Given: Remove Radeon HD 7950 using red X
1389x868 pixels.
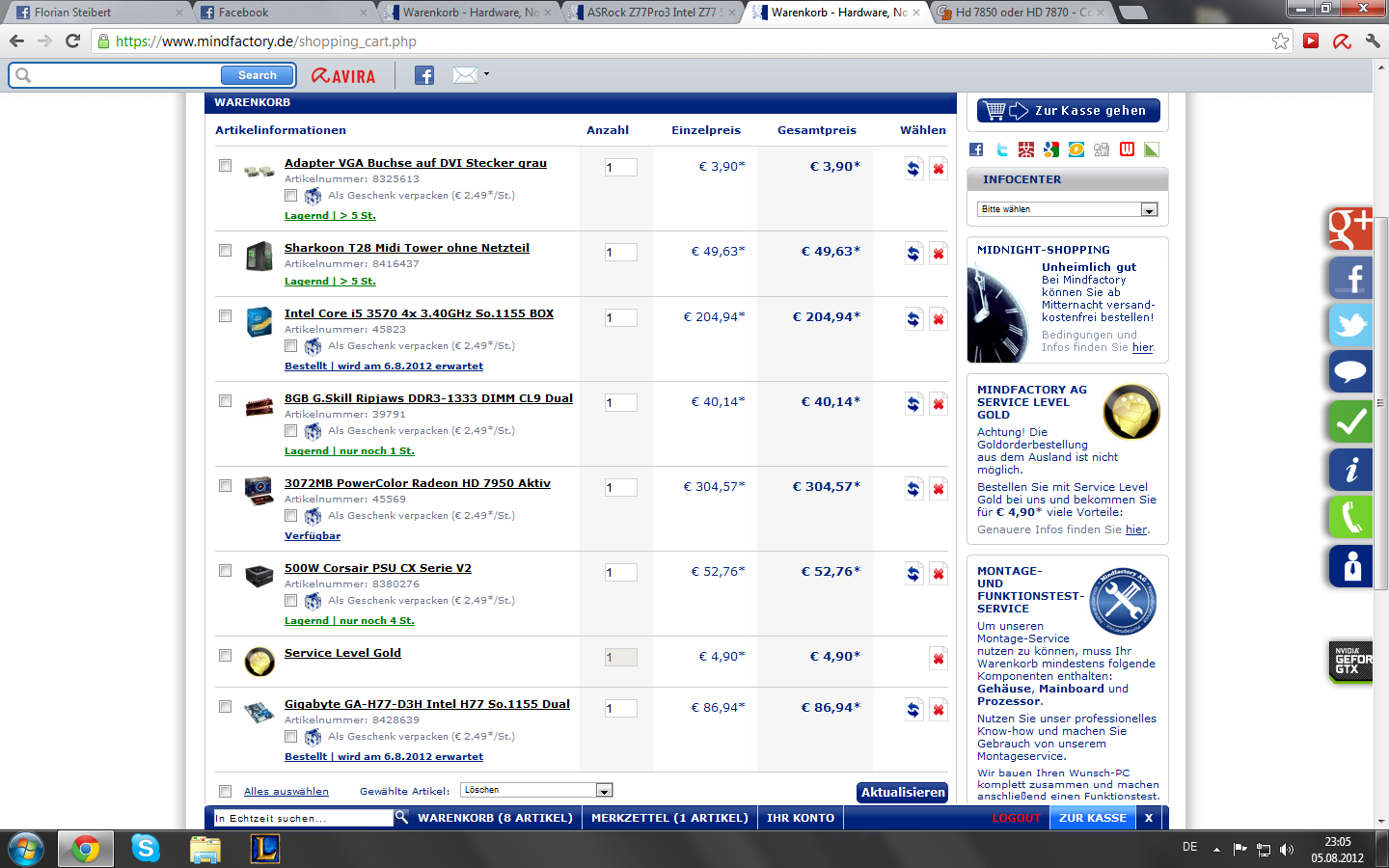Looking at the screenshot, I should 938,489.
